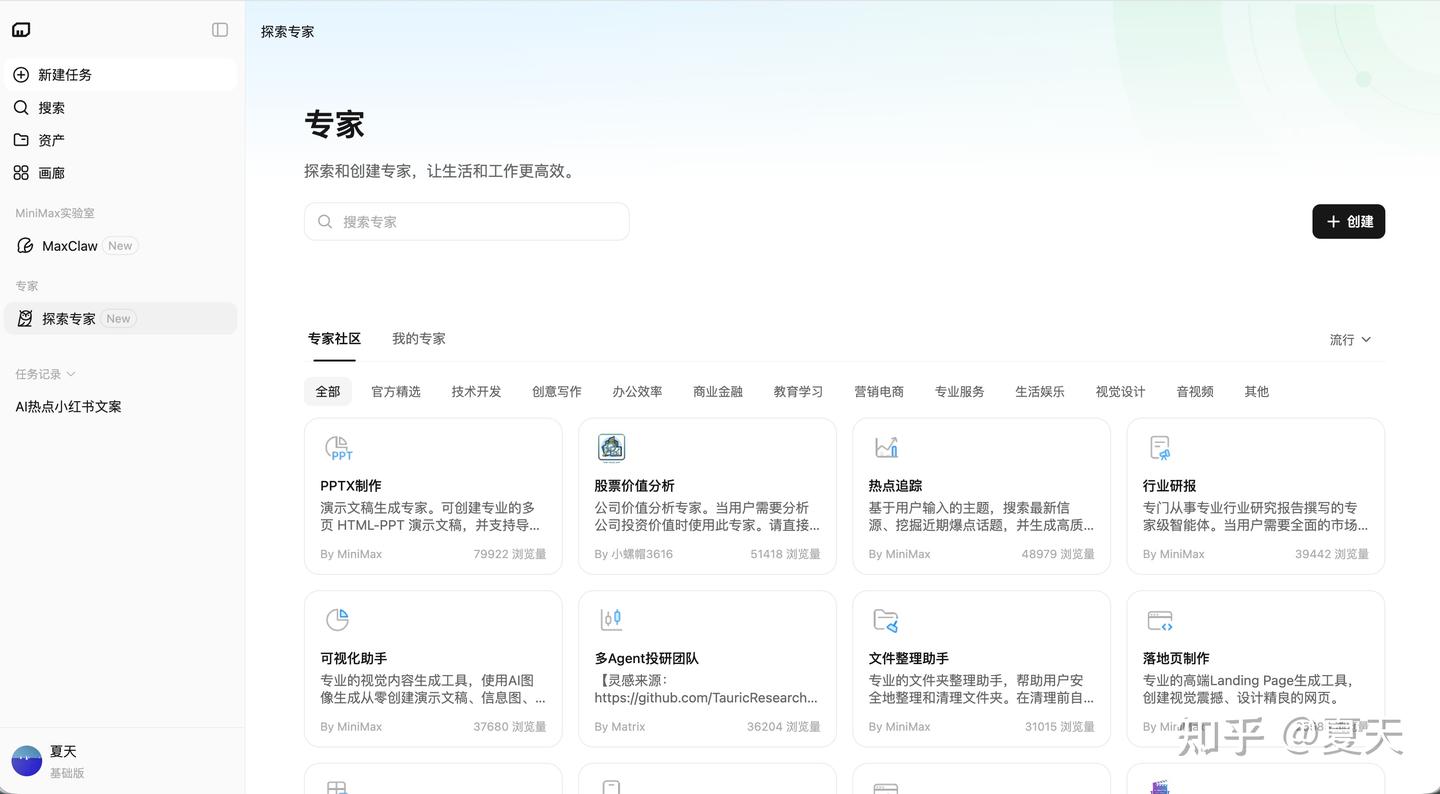The height and width of the screenshot is (794, 1440).
Task: Filter experts by 视觉设计
Action: click(x=1120, y=392)
